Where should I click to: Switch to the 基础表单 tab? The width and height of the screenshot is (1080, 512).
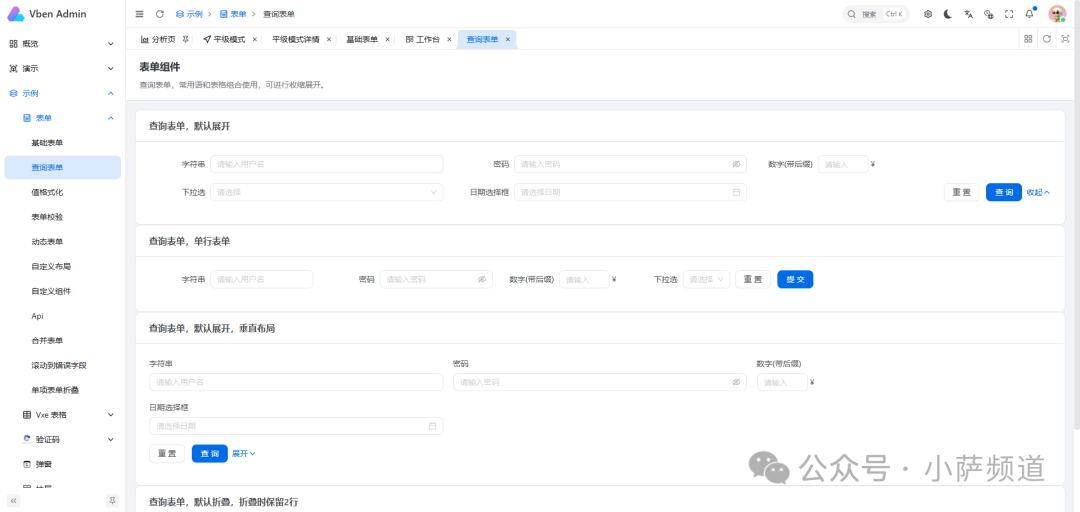point(362,39)
